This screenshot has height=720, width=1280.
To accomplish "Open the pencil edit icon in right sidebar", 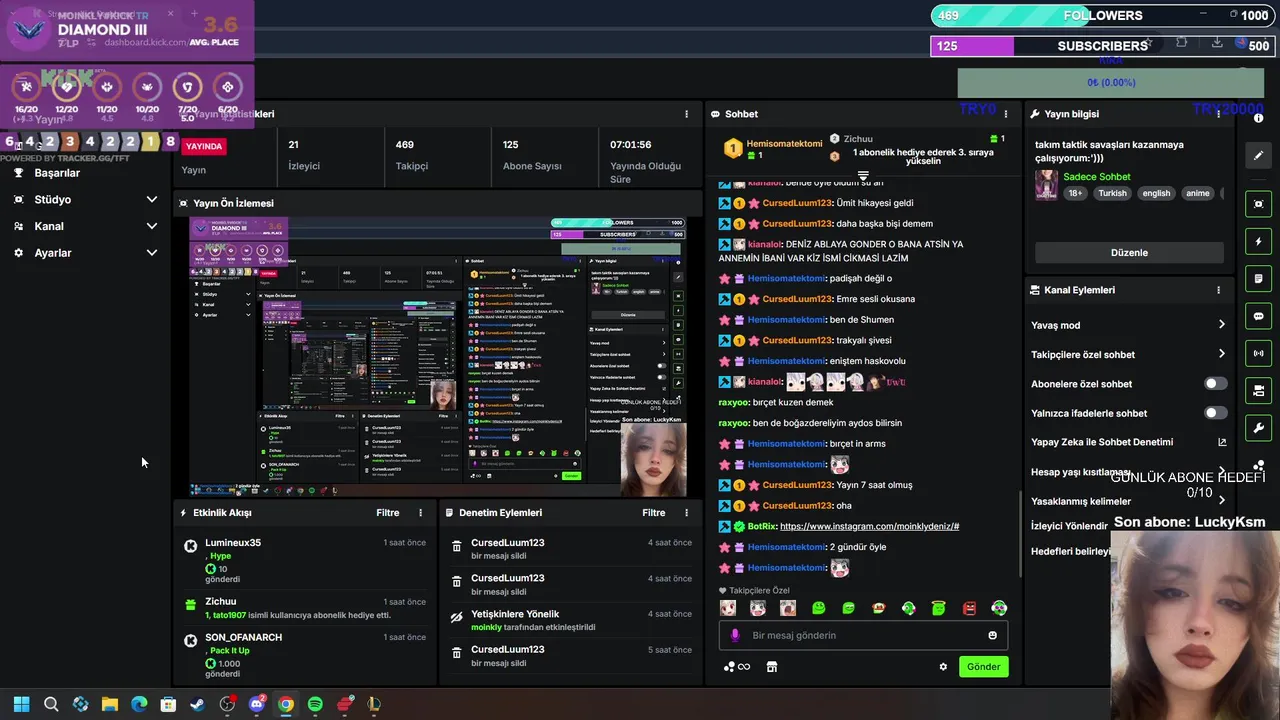I will 1258,155.
